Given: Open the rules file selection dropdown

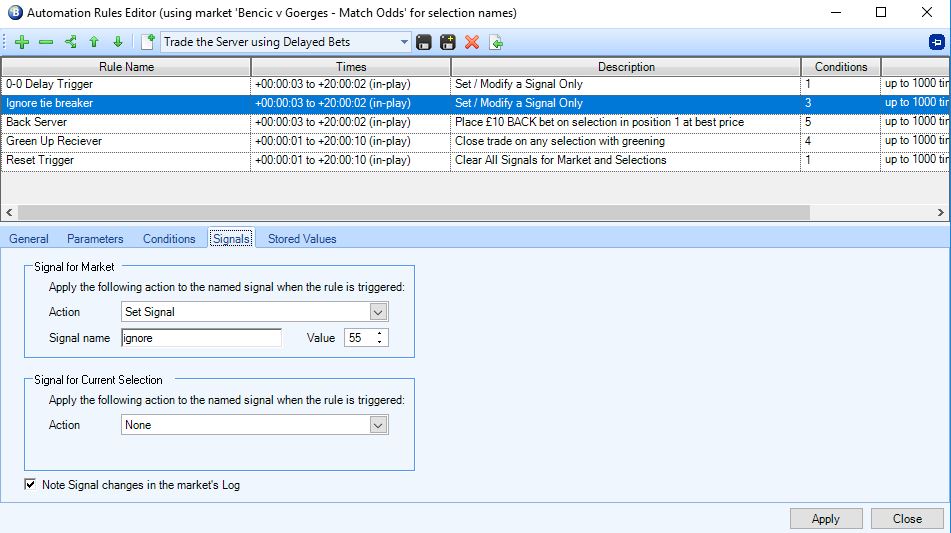Looking at the screenshot, I should pyautogui.click(x=404, y=42).
